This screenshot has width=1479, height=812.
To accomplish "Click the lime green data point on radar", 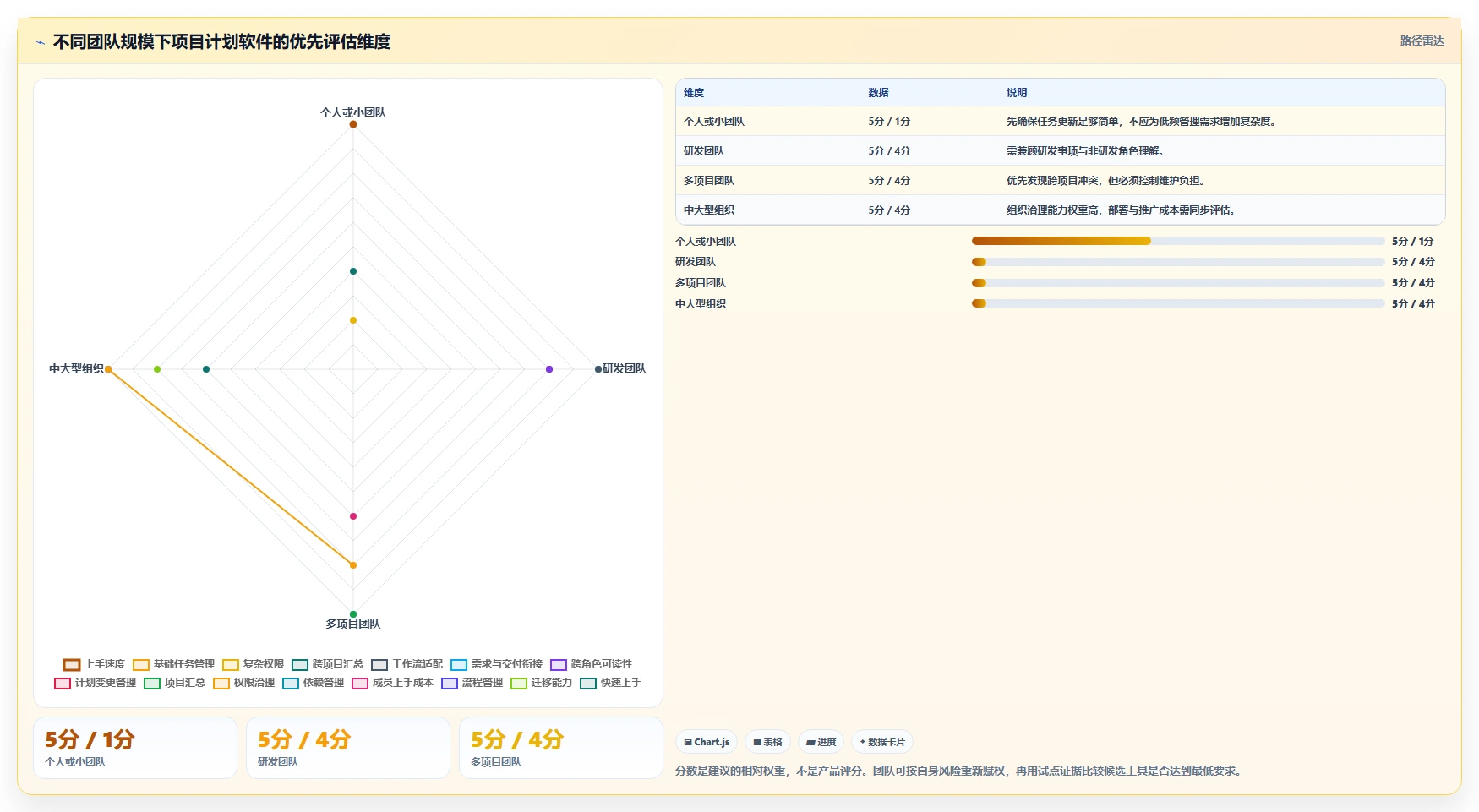I will (157, 369).
